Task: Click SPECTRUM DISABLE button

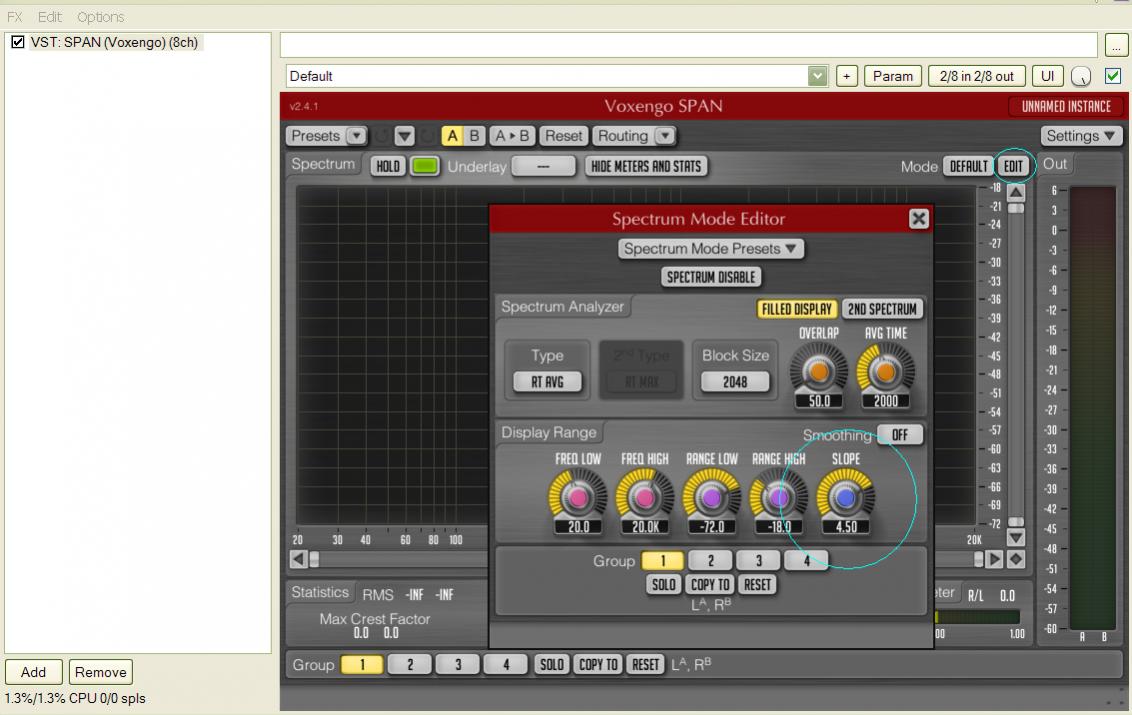Action: [x=711, y=277]
